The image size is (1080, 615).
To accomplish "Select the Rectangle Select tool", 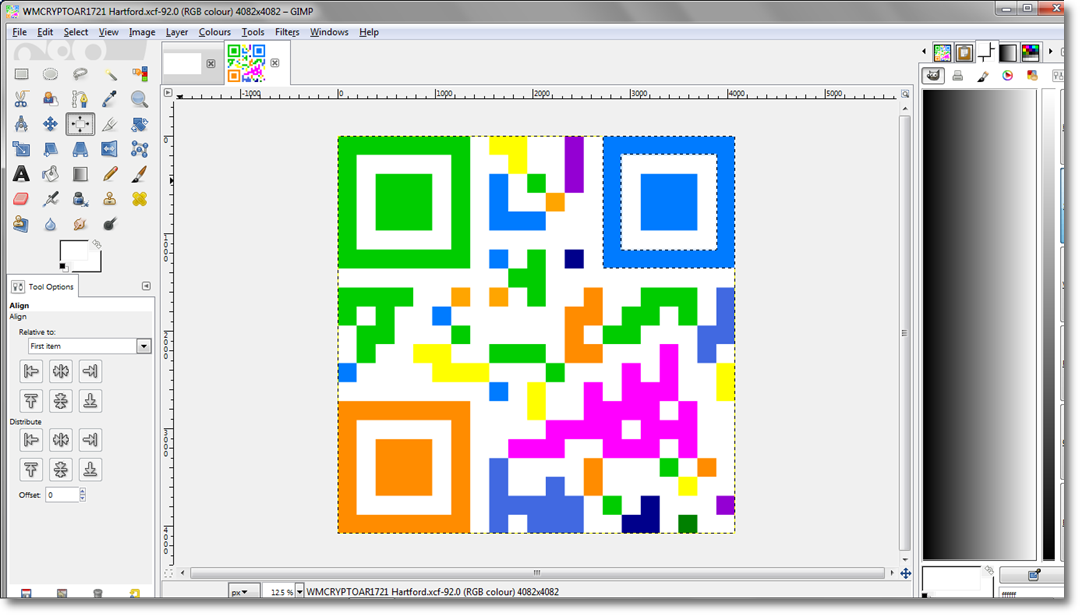I will (21, 74).
